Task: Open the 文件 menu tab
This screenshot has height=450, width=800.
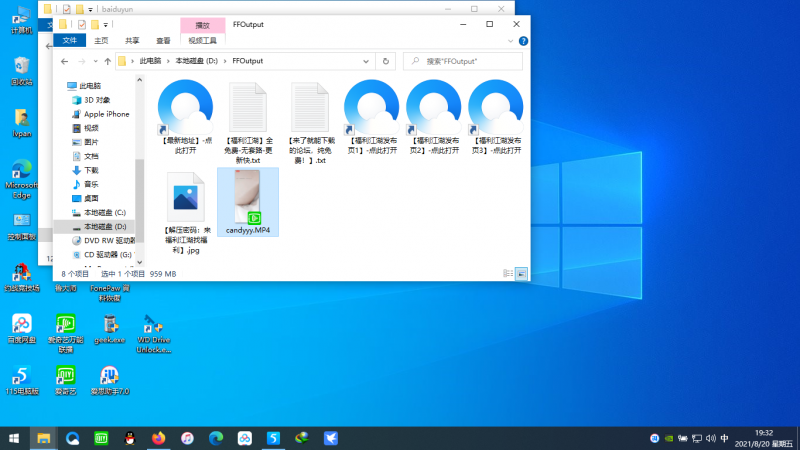Action: 70,41
